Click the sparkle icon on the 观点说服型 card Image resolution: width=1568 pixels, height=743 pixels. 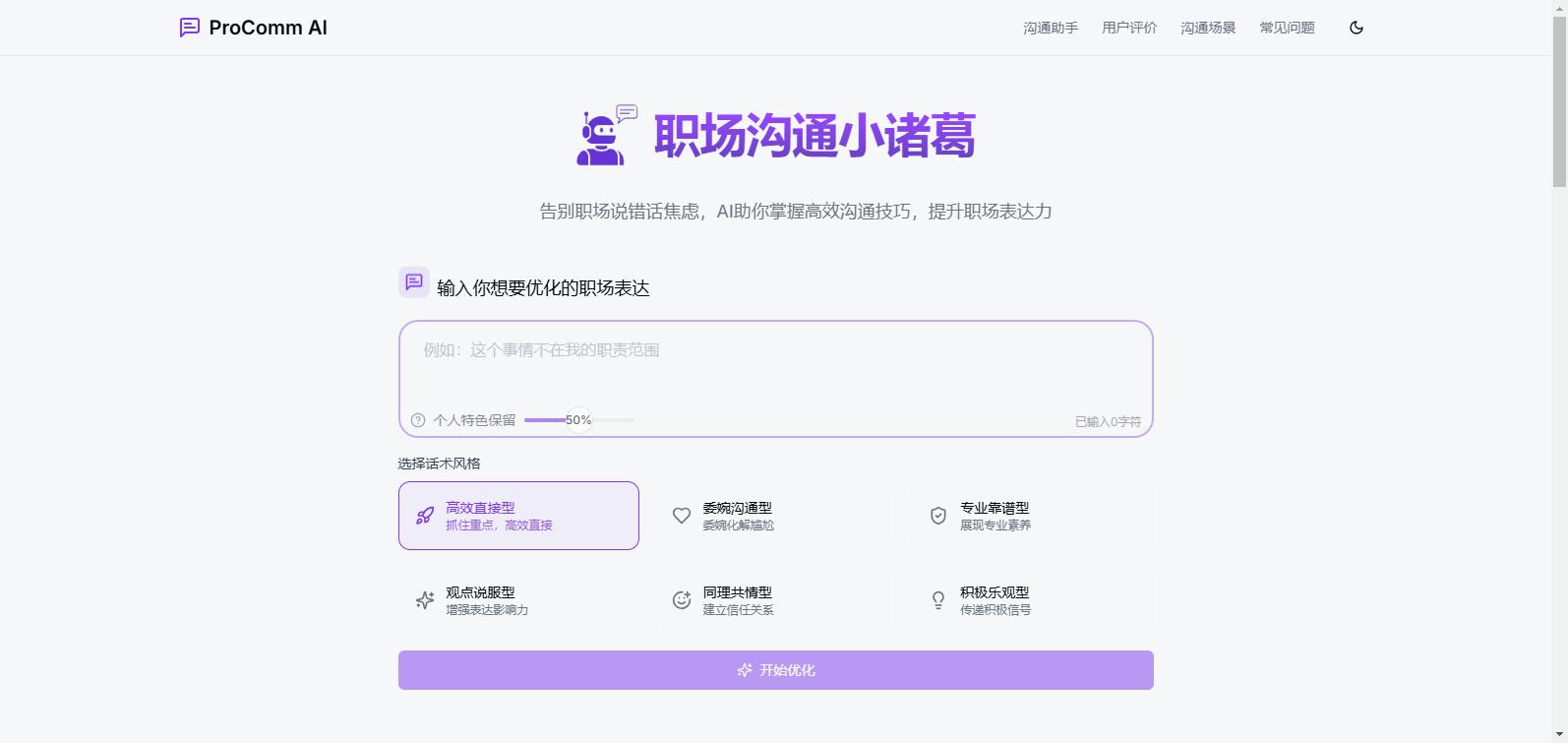pos(425,600)
